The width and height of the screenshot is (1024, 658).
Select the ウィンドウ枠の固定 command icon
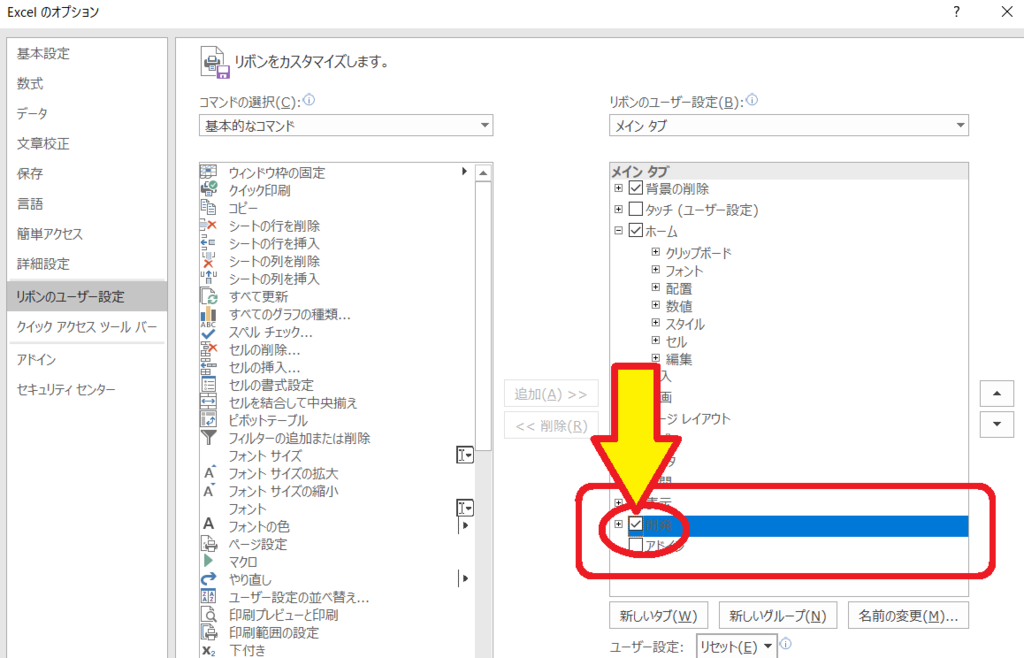pyautogui.click(x=208, y=172)
